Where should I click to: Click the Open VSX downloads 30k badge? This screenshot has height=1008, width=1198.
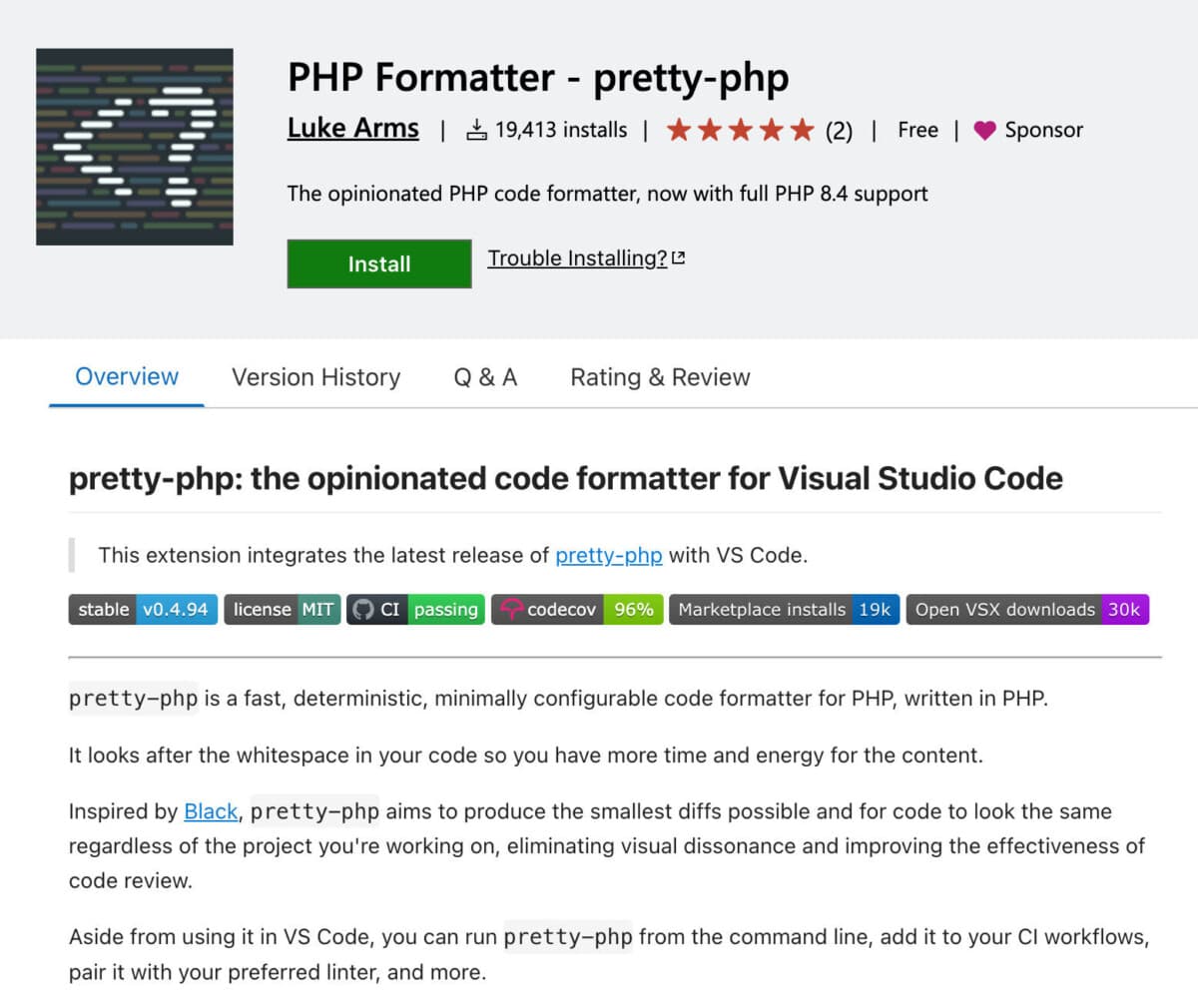[1027, 610]
